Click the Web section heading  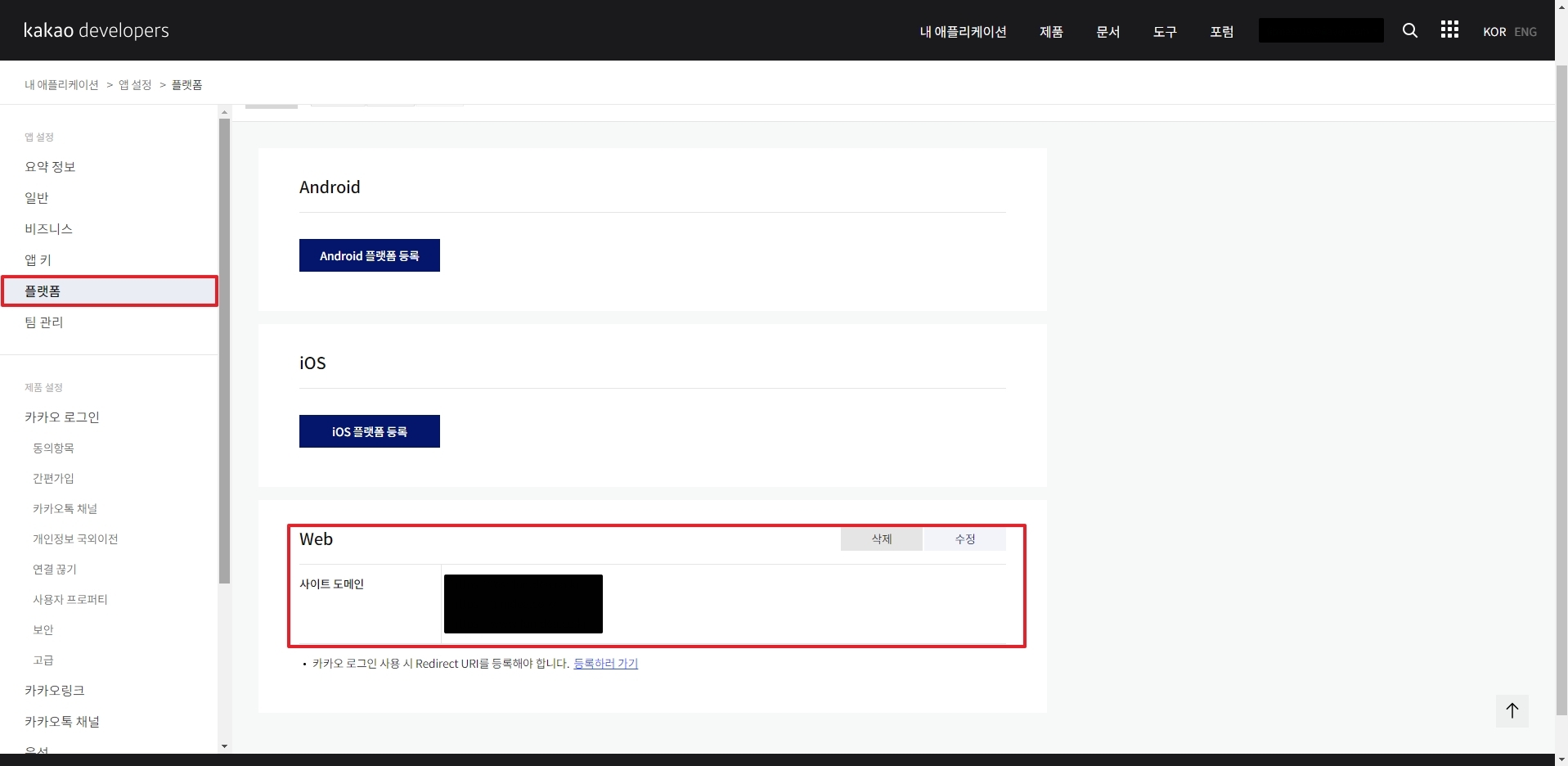(x=316, y=539)
